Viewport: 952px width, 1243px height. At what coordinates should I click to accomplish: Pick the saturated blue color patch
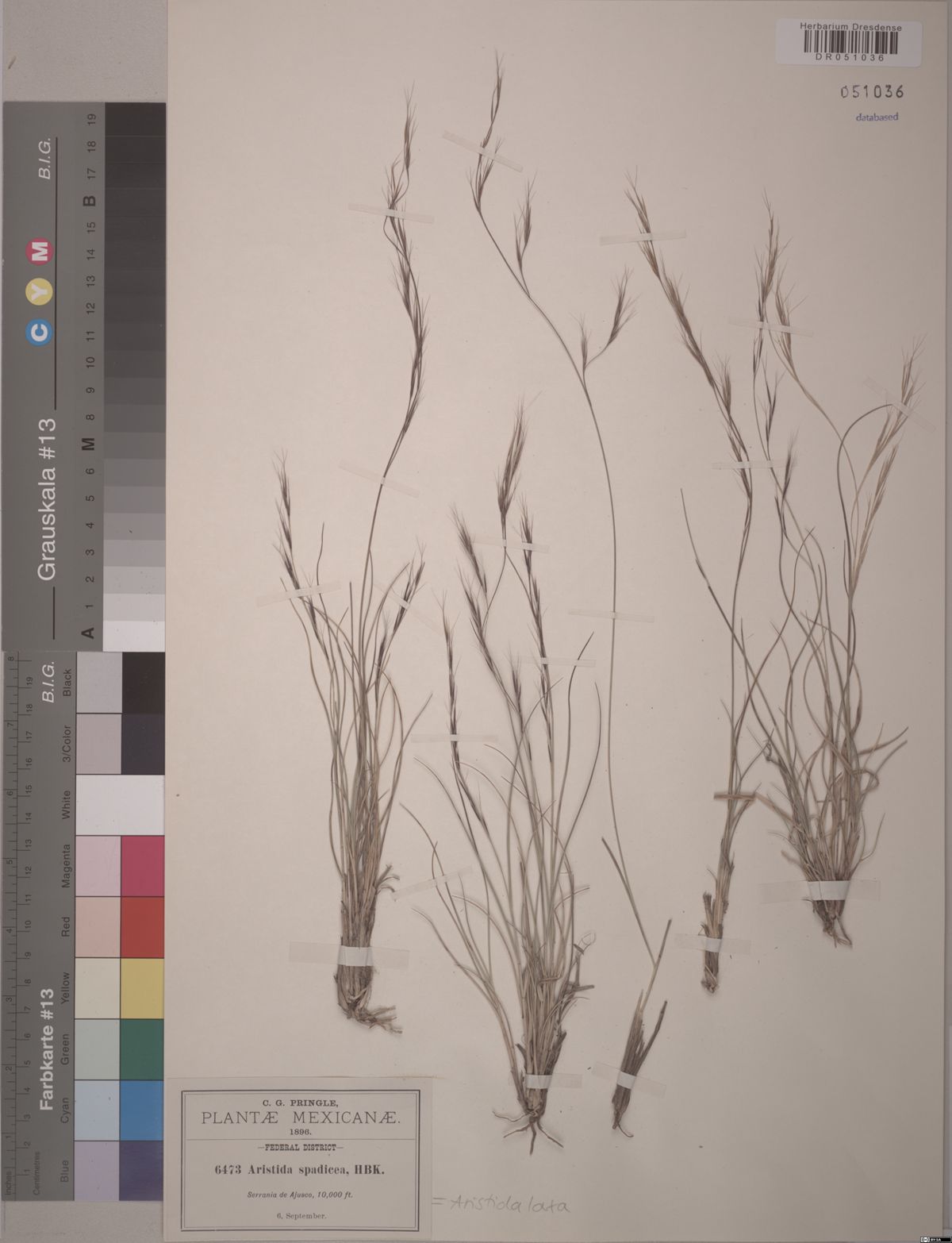(x=143, y=1171)
